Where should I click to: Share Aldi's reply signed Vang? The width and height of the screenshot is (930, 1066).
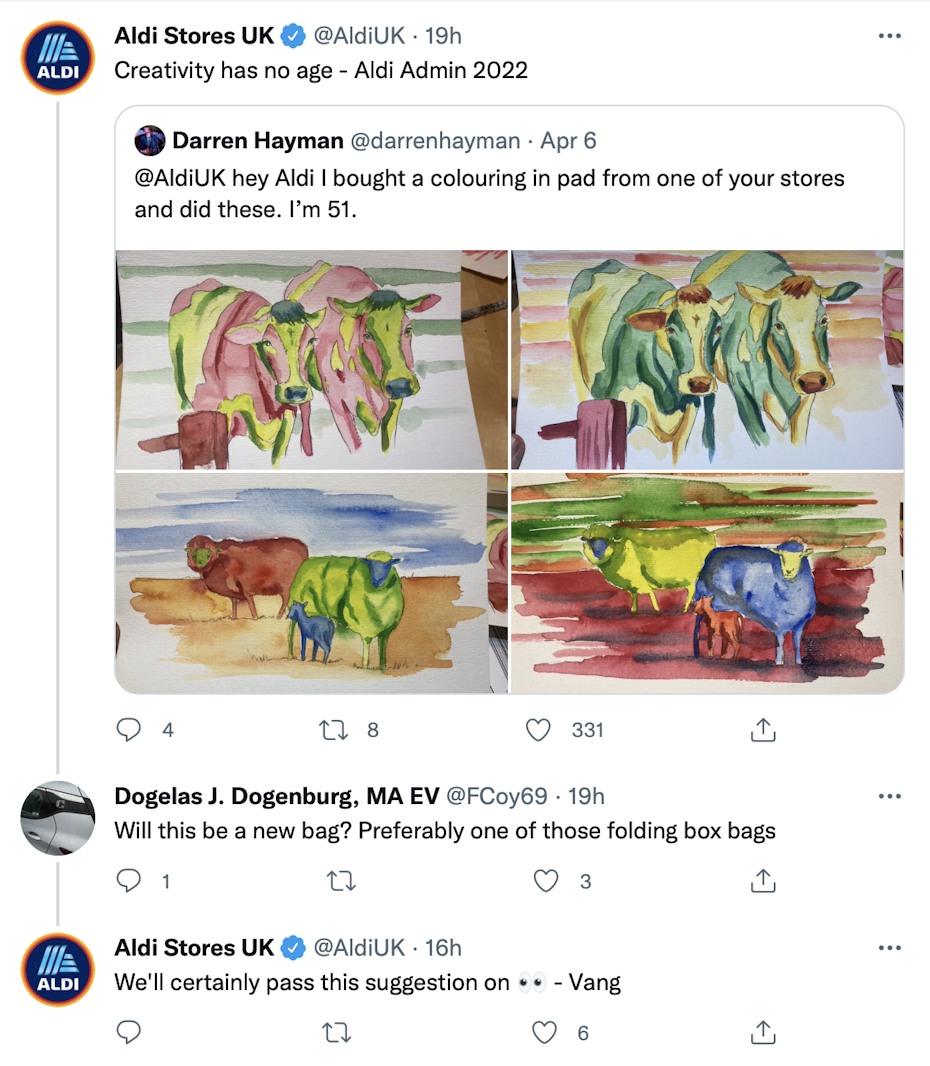tap(763, 1032)
